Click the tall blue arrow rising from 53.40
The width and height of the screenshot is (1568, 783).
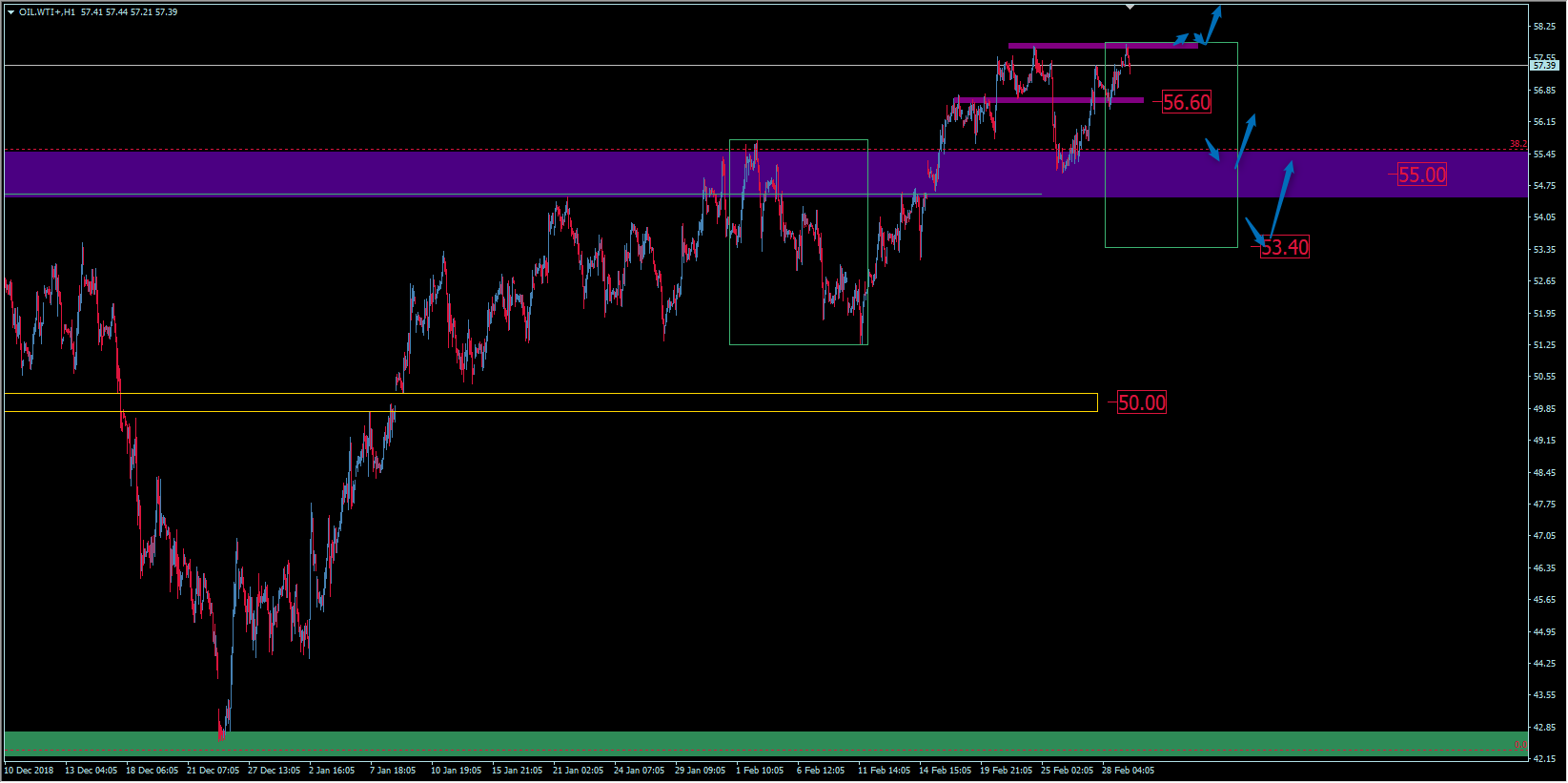(x=1279, y=200)
